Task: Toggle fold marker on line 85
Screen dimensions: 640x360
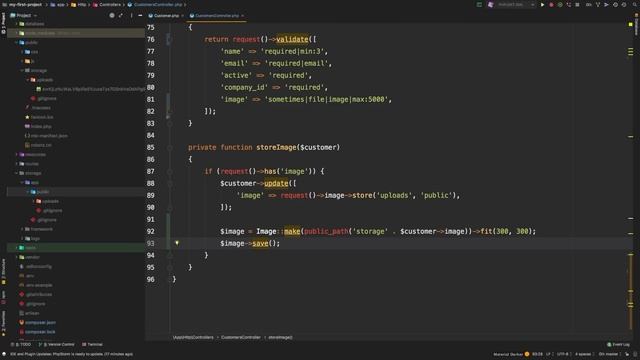Action: [169, 147]
